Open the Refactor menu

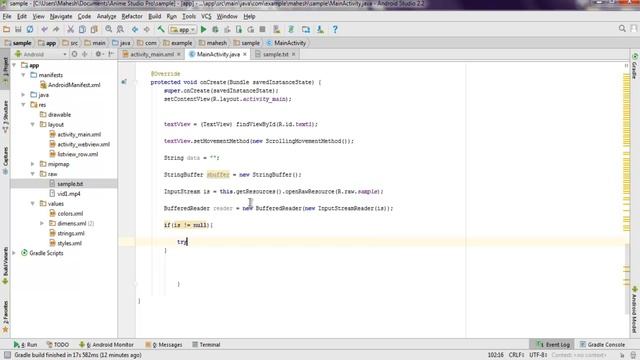click(132, 16)
